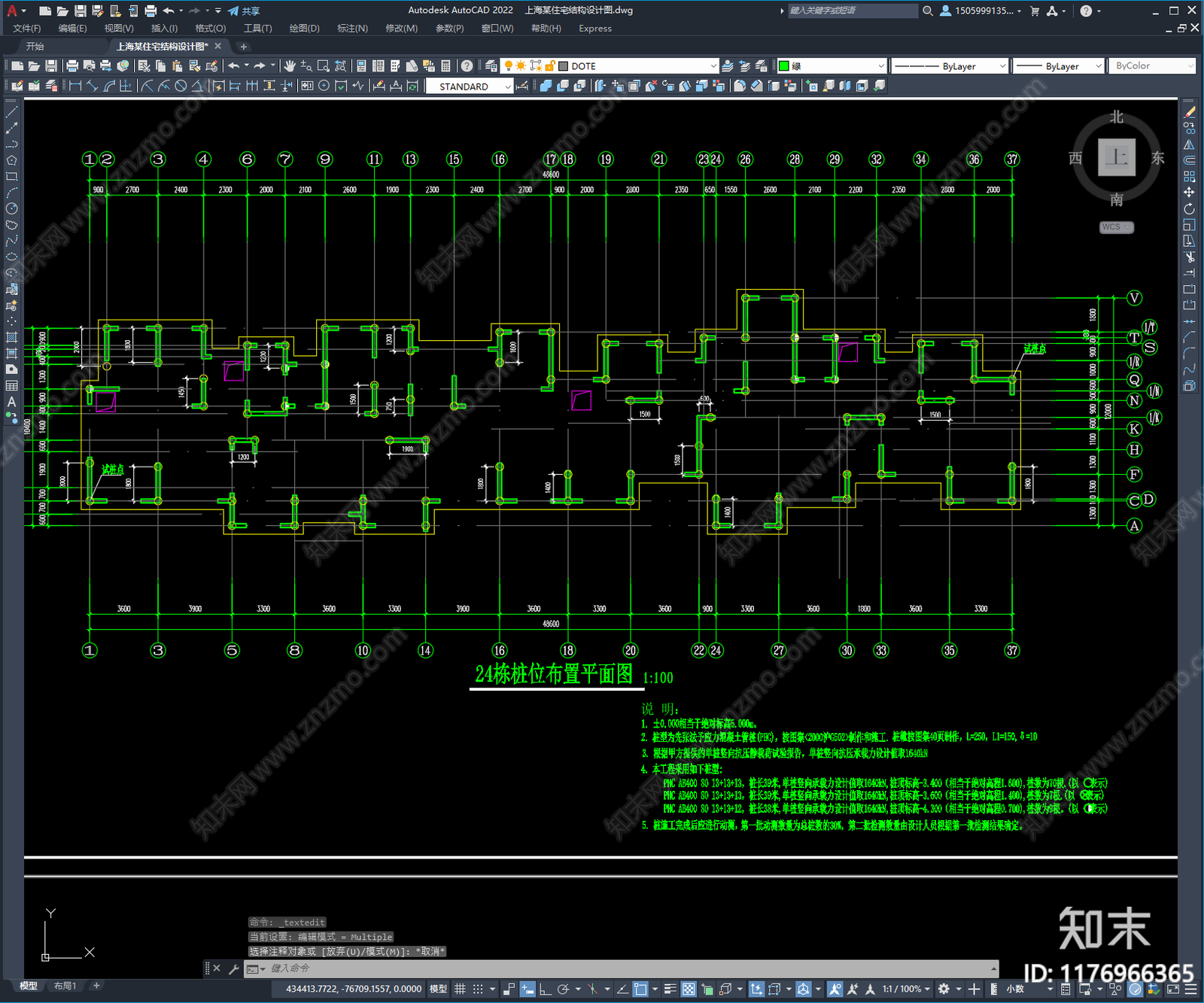Click the 上 top face of the ViewCube
1204x1003 pixels.
(x=1116, y=157)
